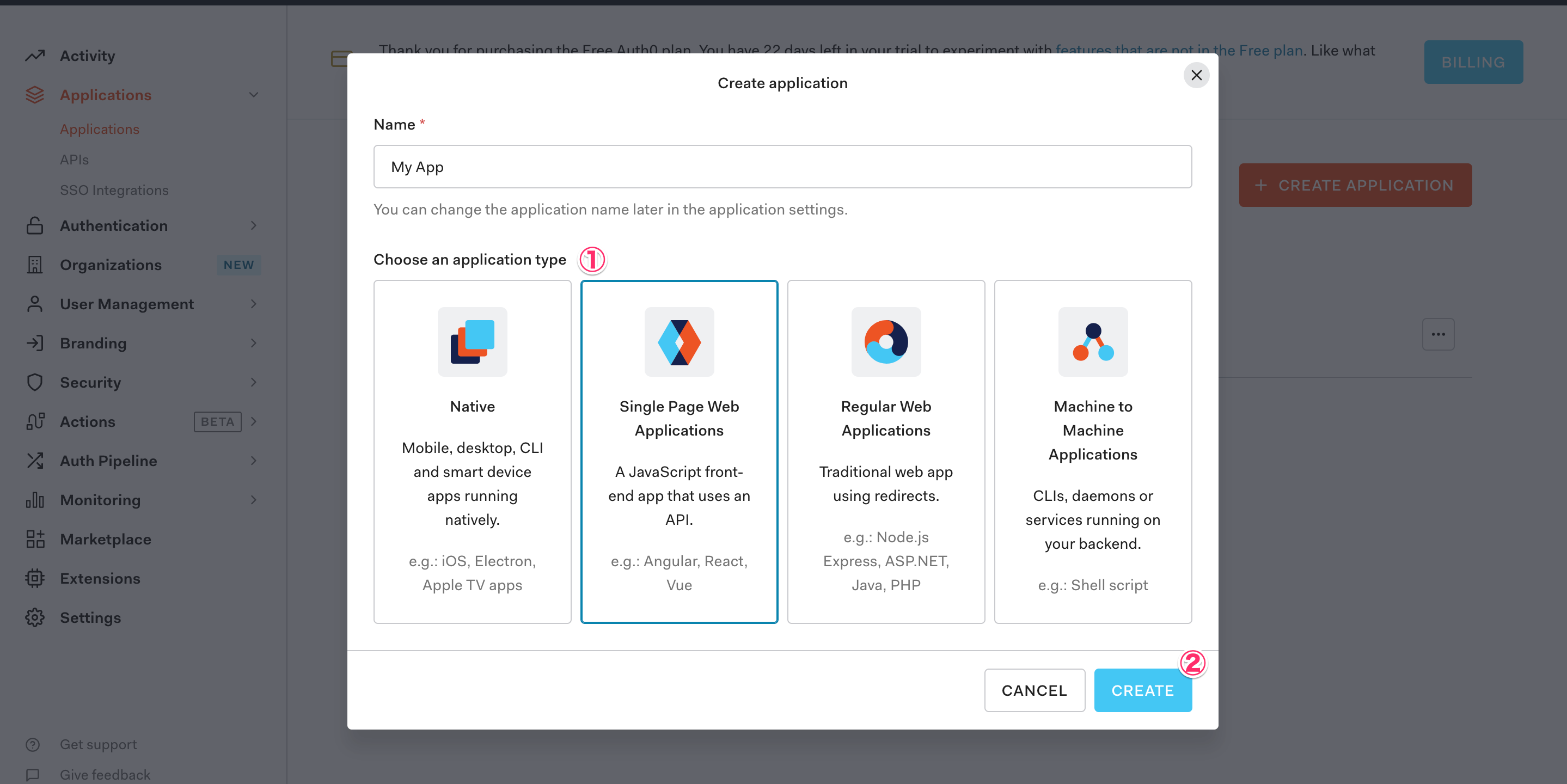Click the Get support link
The width and height of the screenshot is (1567, 784).
click(98, 744)
